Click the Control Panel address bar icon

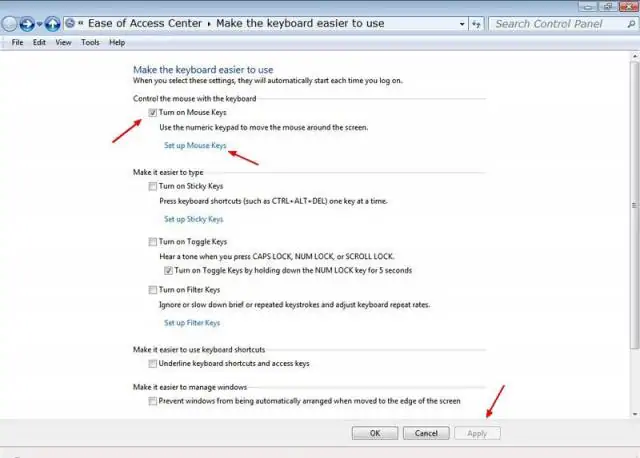(70, 23)
